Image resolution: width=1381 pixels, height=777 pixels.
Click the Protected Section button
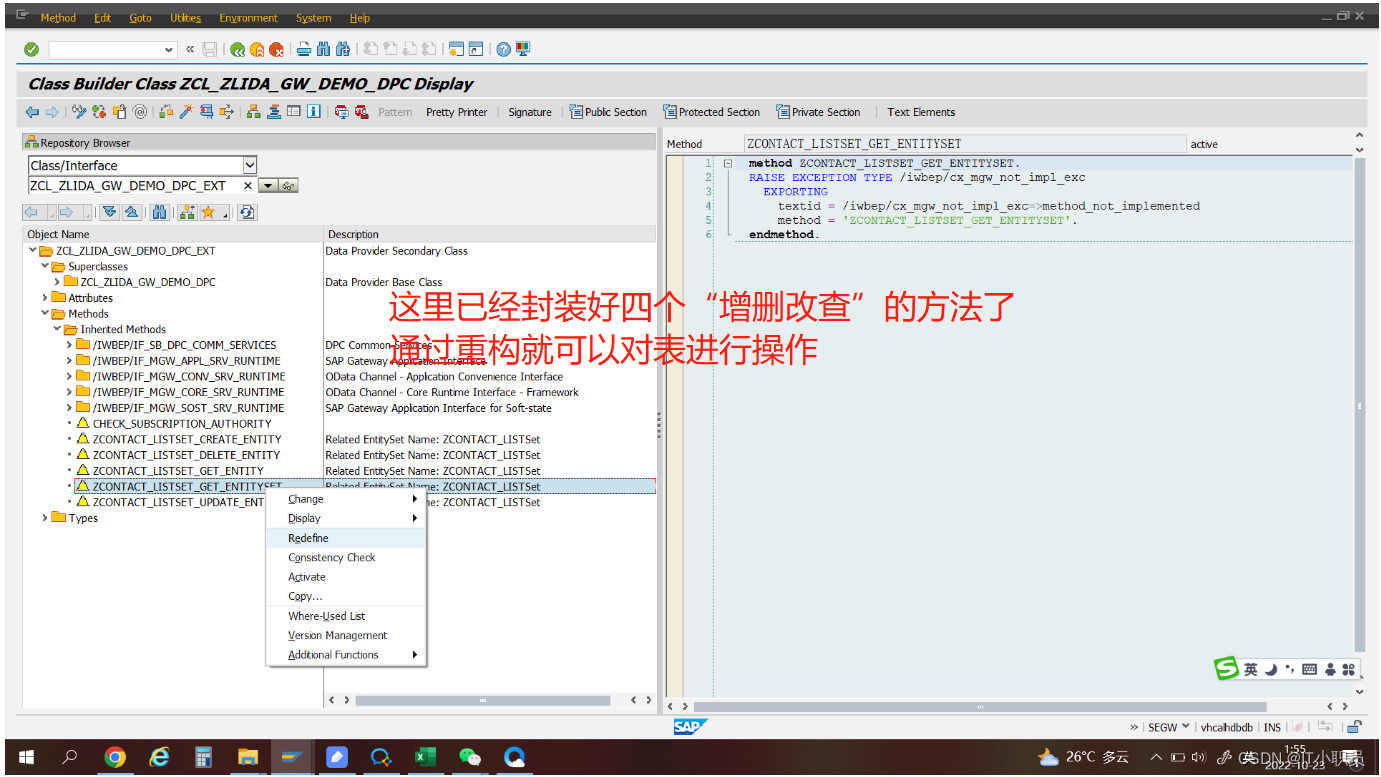coord(712,112)
